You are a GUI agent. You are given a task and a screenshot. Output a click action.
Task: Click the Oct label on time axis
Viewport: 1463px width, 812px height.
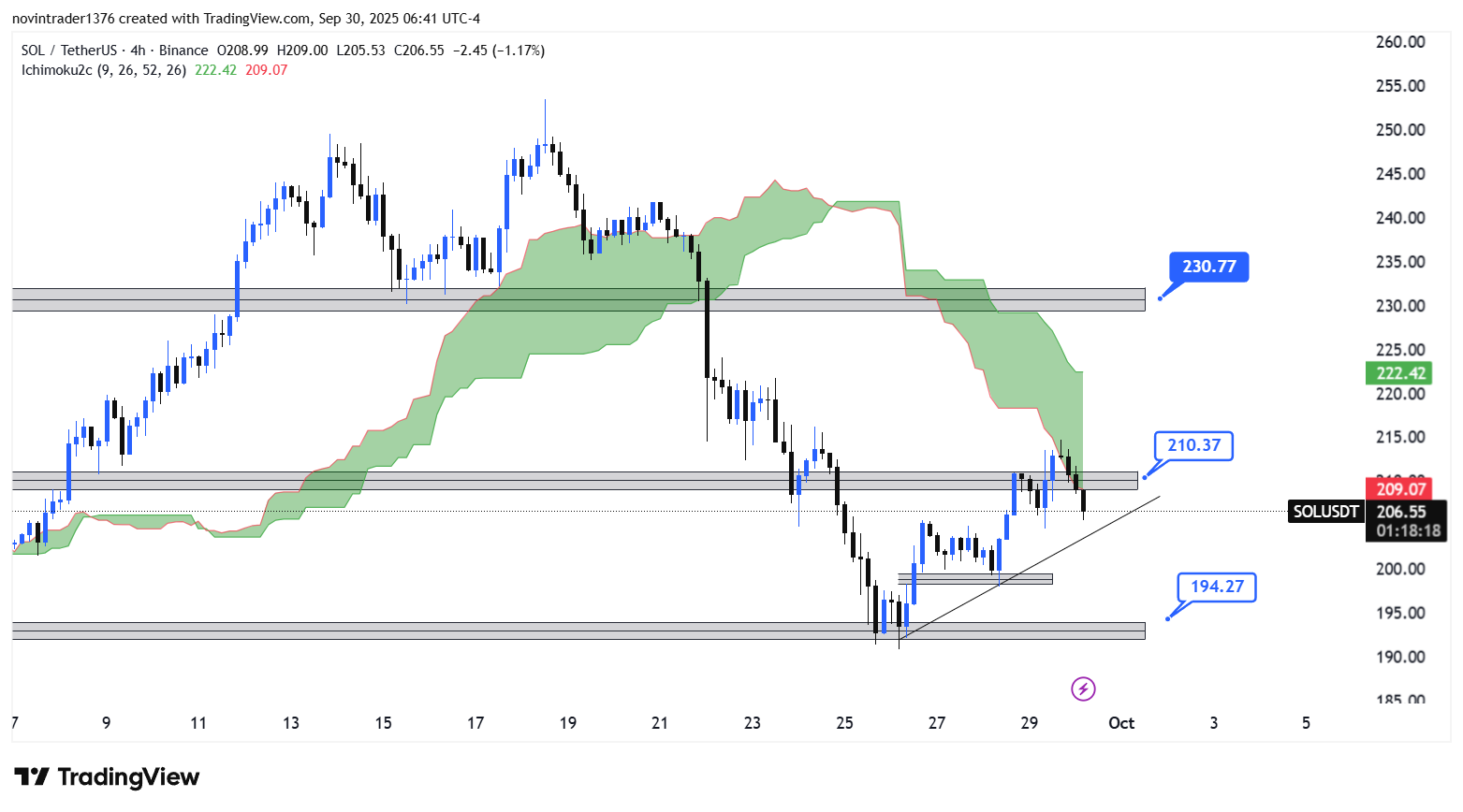(1121, 723)
